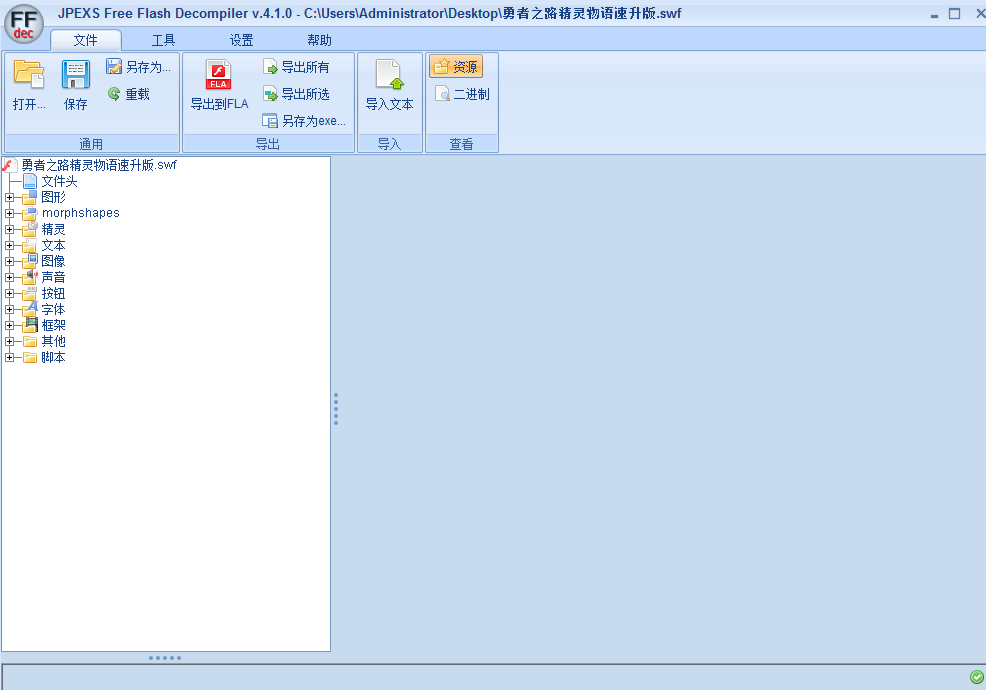Expand the morphshapes tree node
Image resolution: width=986 pixels, height=690 pixels.
tap(10, 214)
